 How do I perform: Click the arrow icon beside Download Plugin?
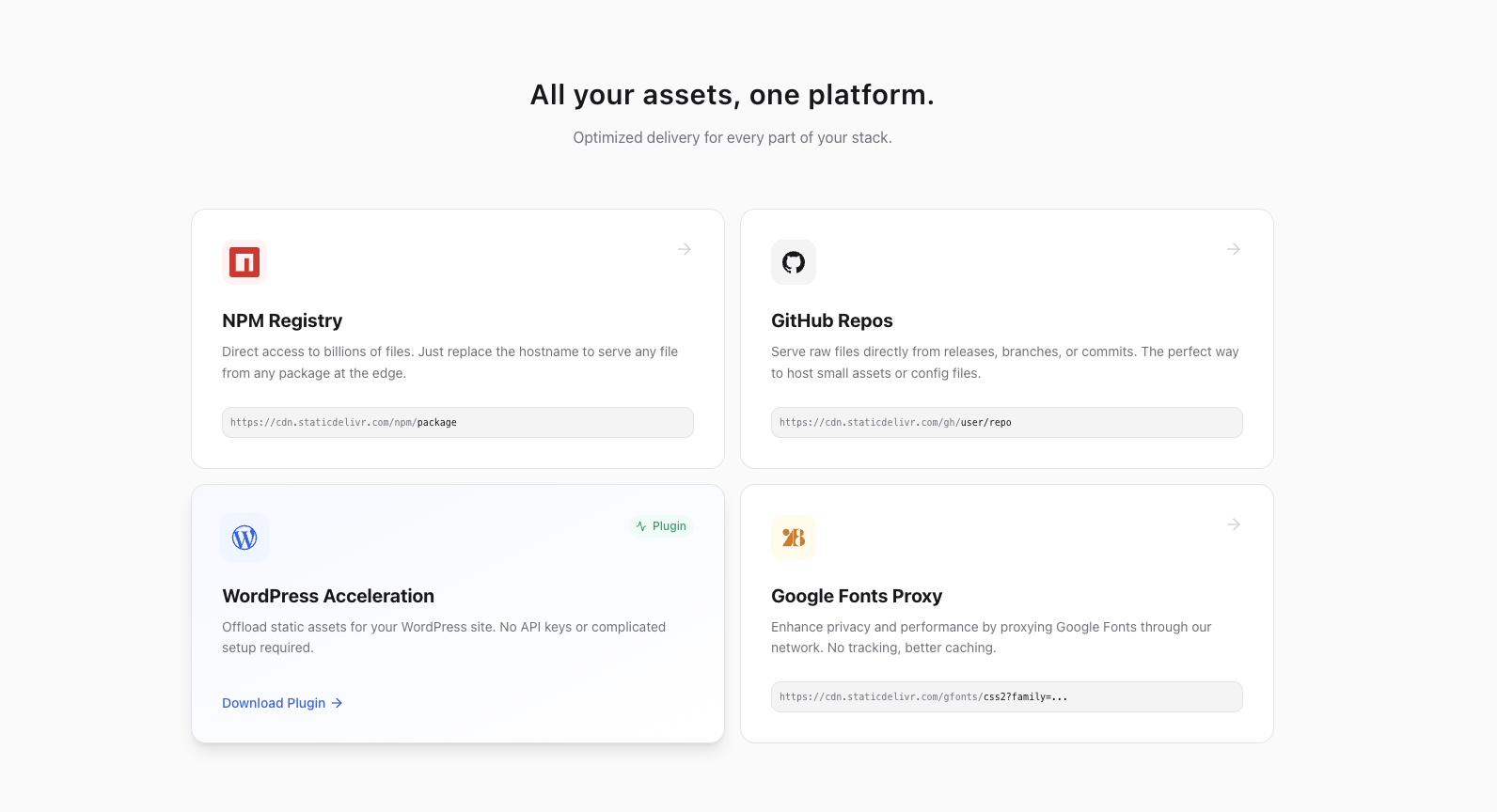(337, 703)
